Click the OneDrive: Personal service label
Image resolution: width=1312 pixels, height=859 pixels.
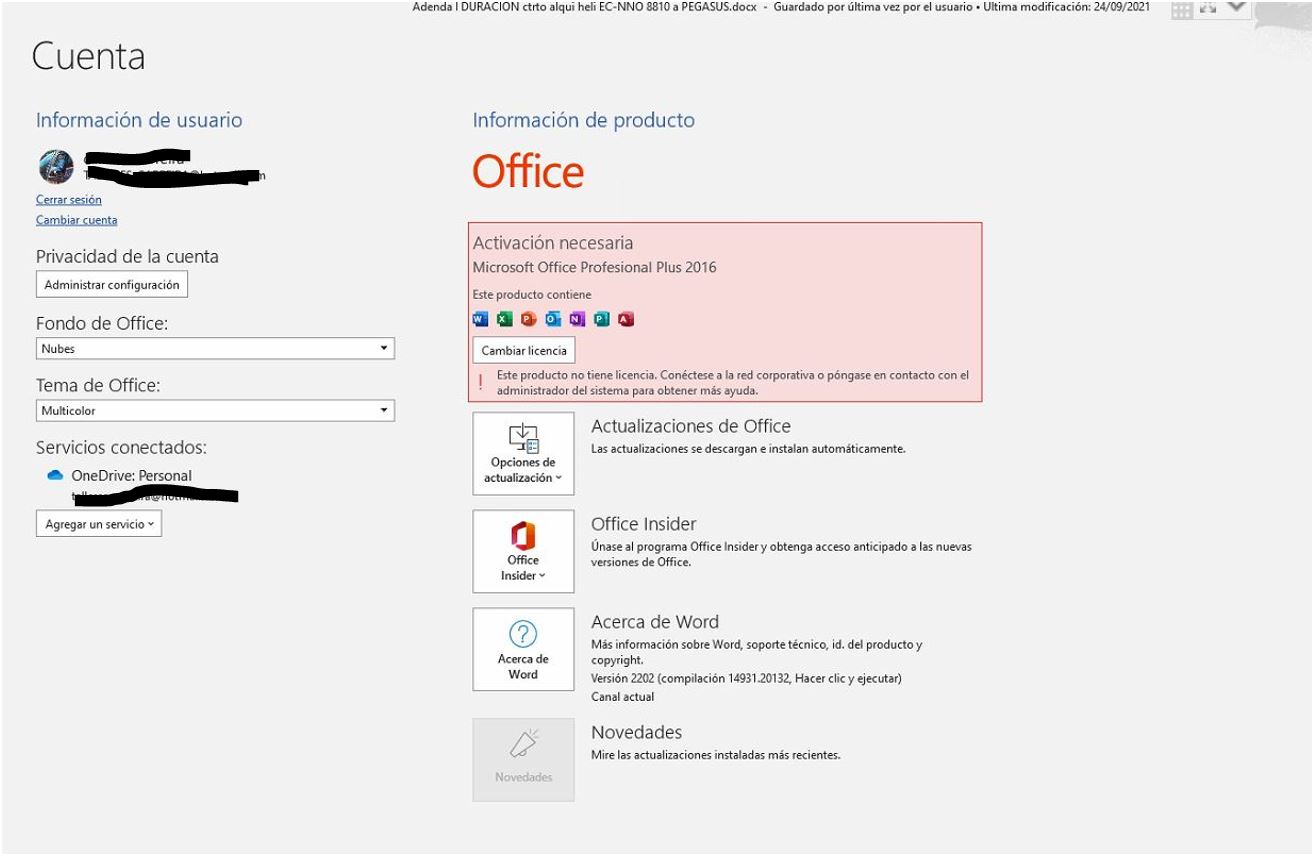tap(131, 476)
